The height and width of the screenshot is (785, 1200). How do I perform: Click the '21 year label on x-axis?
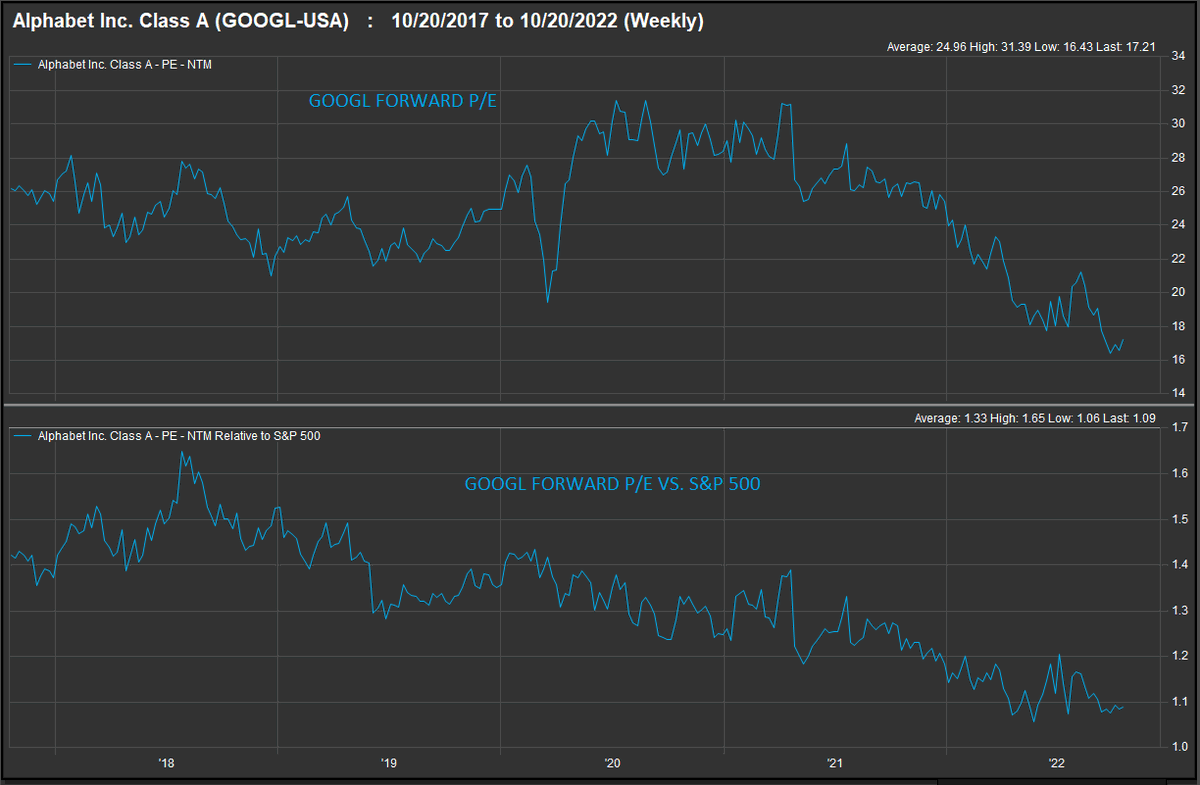pos(834,764)
